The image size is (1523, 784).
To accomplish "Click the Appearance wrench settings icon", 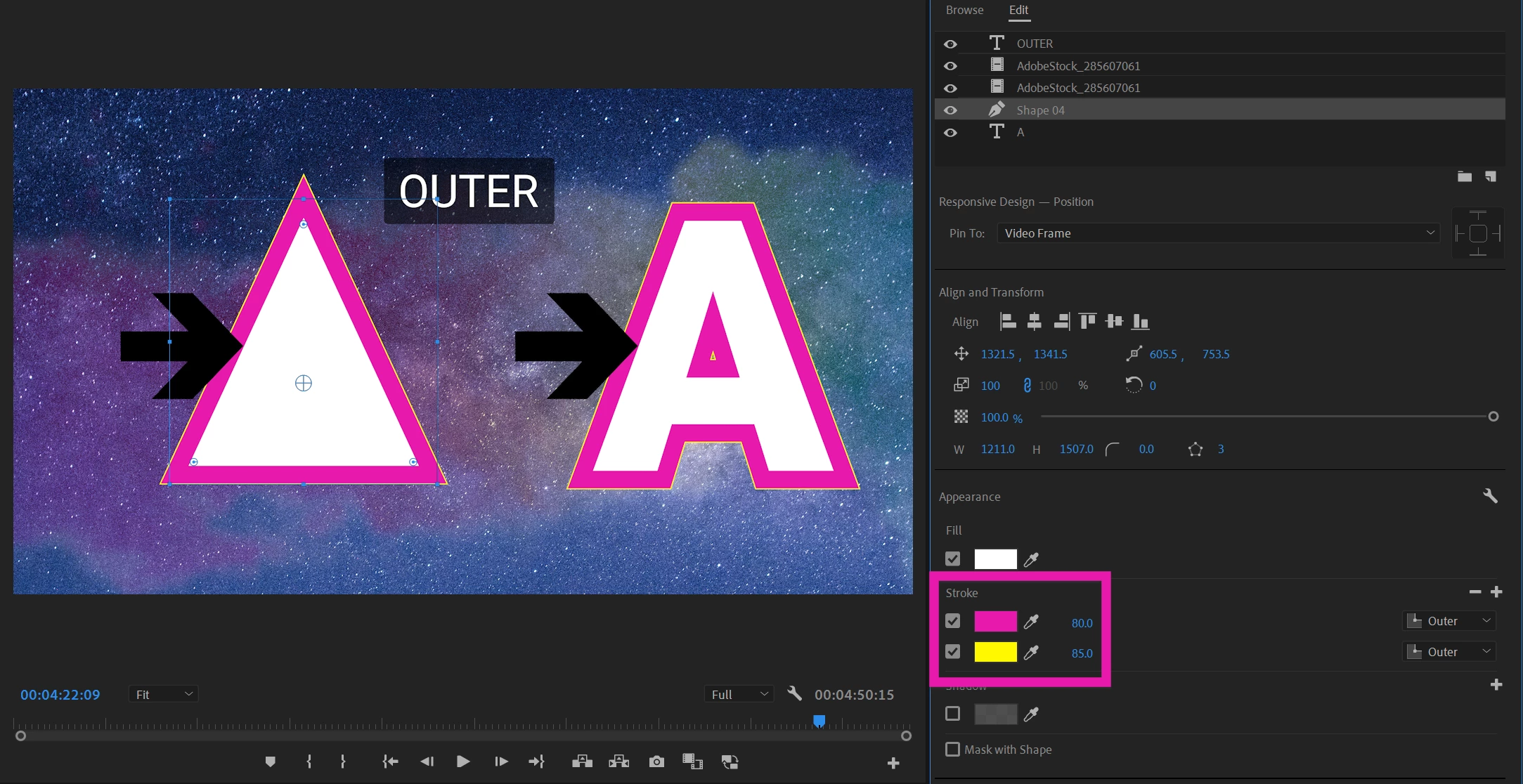I will [x=1490, y=496].
